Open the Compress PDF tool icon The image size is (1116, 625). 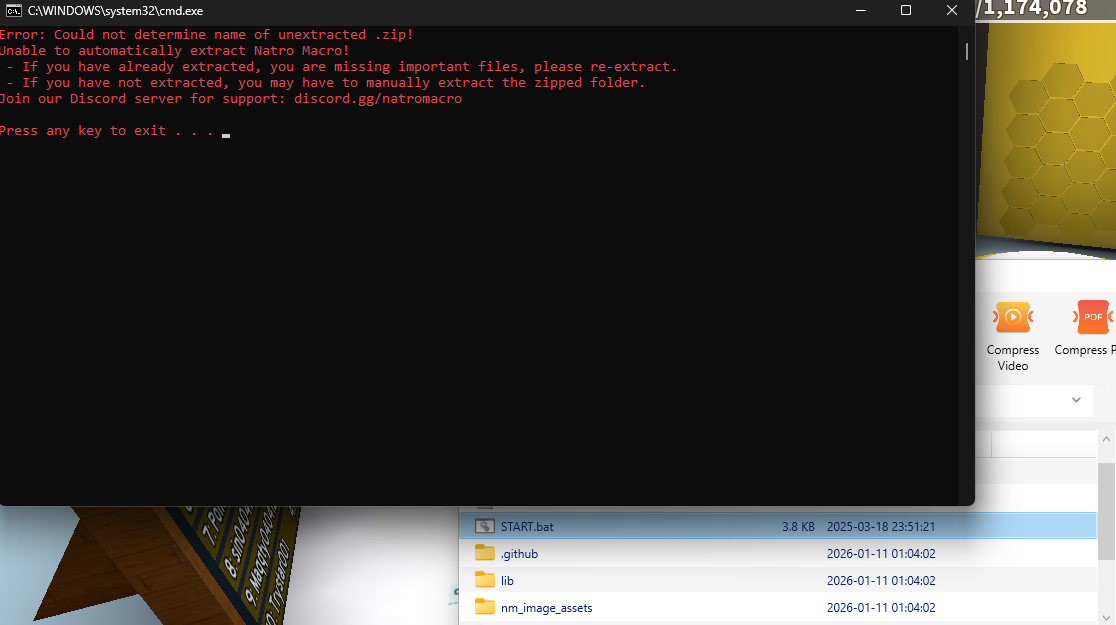[x=1093, y=317]
